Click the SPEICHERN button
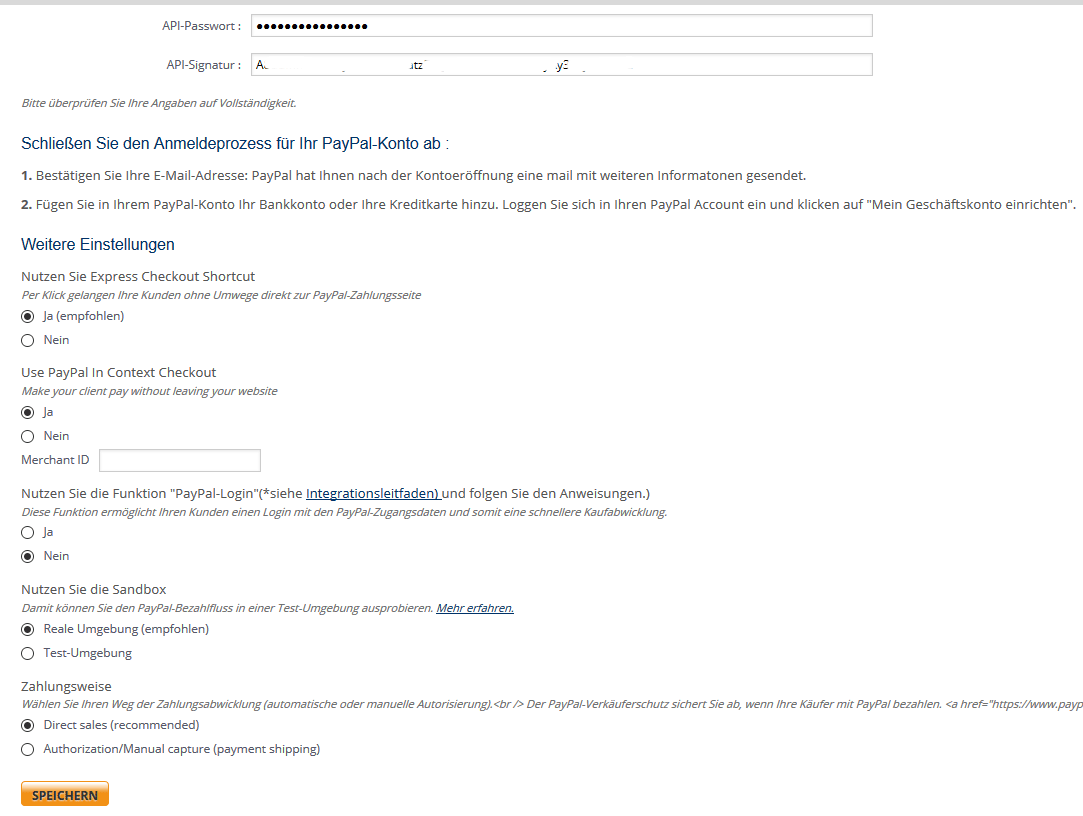This screenshot has width=1083, height=816. [65, 794]
